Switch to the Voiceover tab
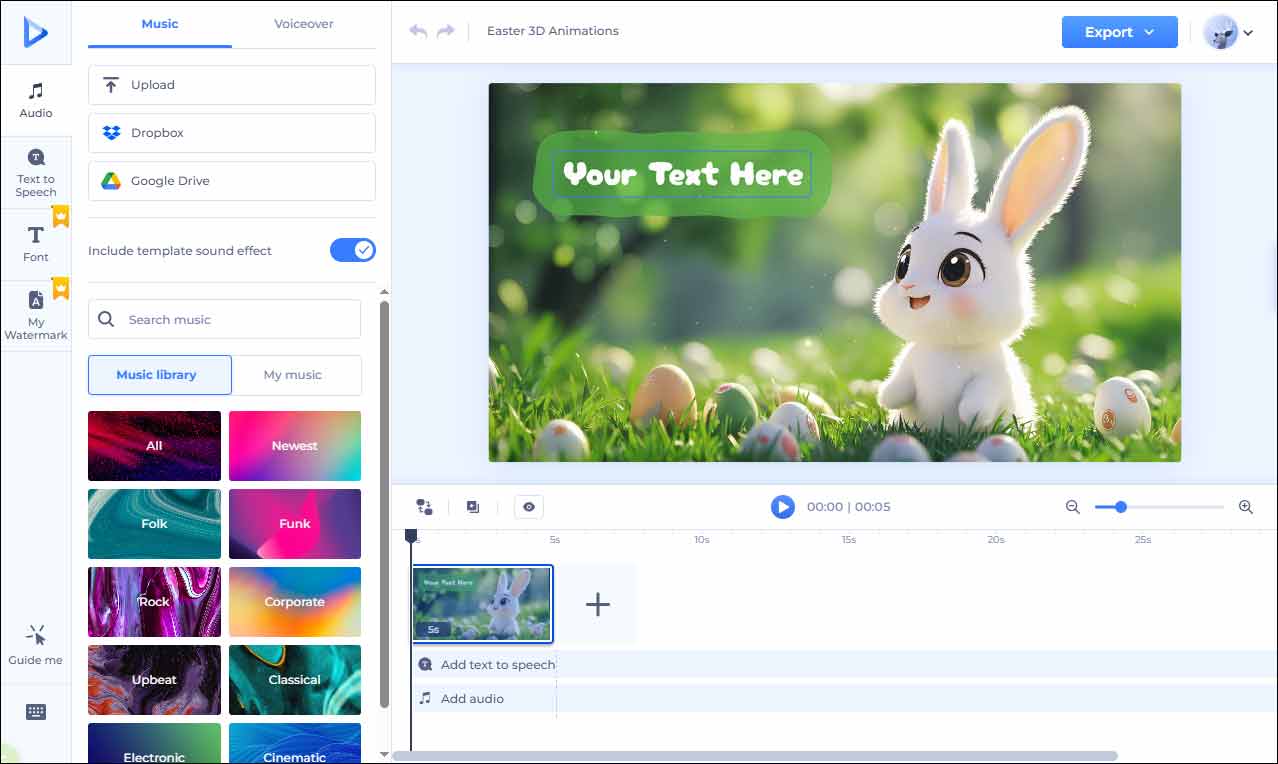 click(303, 23)
